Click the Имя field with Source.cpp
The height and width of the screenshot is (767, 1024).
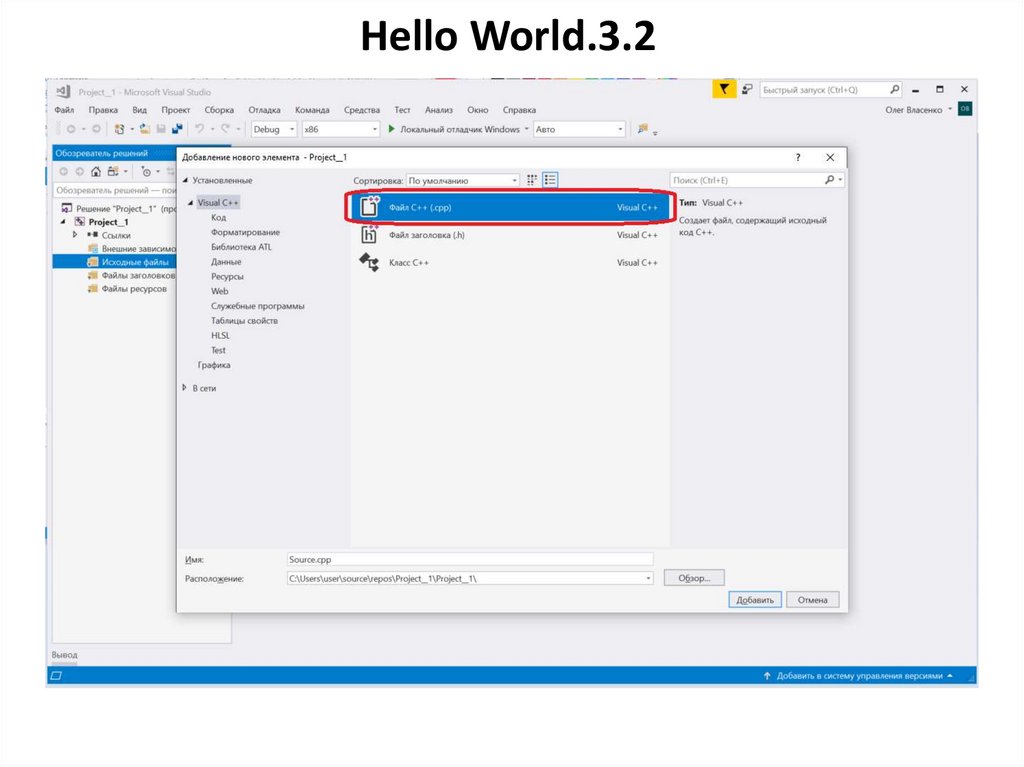(470, 559)
